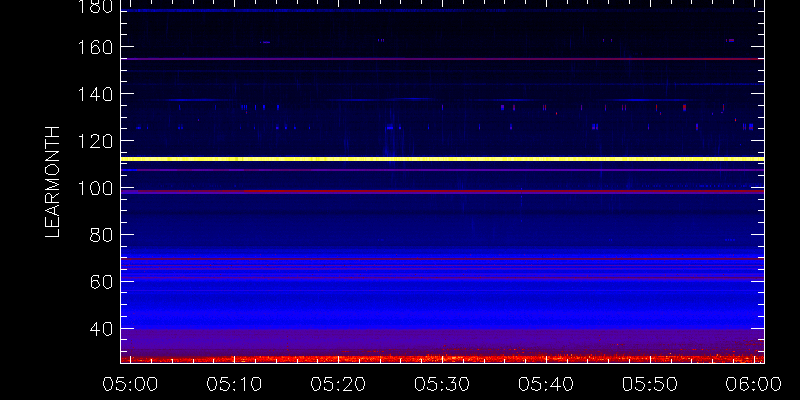Click the LEARMONTH vertical axis title

(x=53, y=182)
